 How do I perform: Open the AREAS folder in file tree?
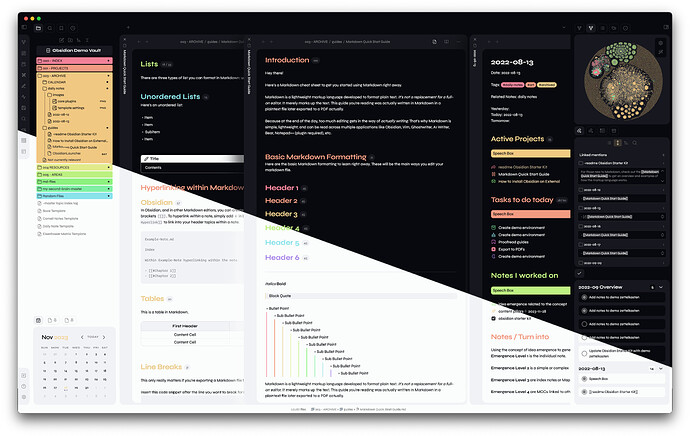(x=74, y=175)
